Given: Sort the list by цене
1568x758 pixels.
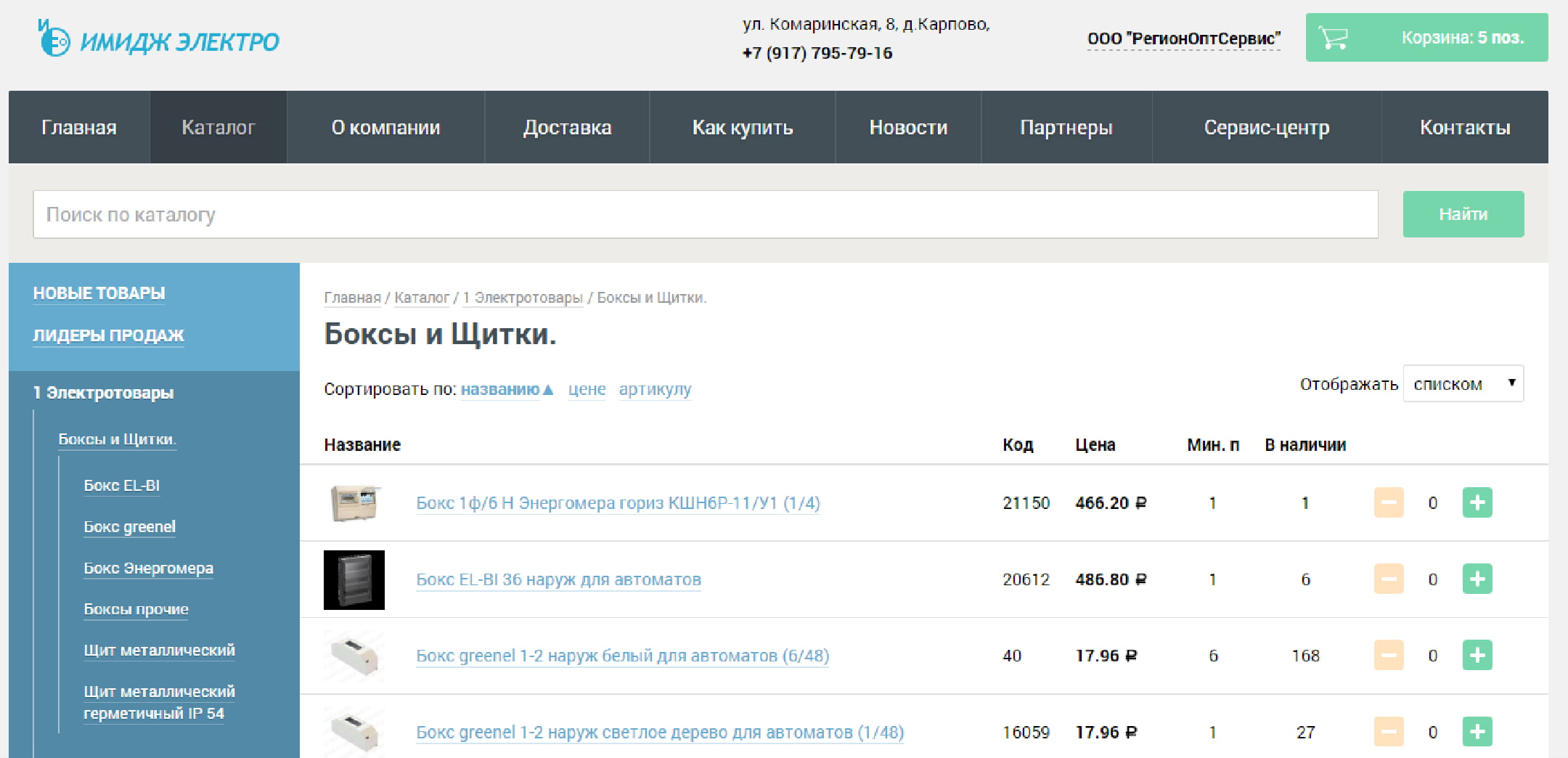Looking at the screenshot, I should (x=587, y=389).
